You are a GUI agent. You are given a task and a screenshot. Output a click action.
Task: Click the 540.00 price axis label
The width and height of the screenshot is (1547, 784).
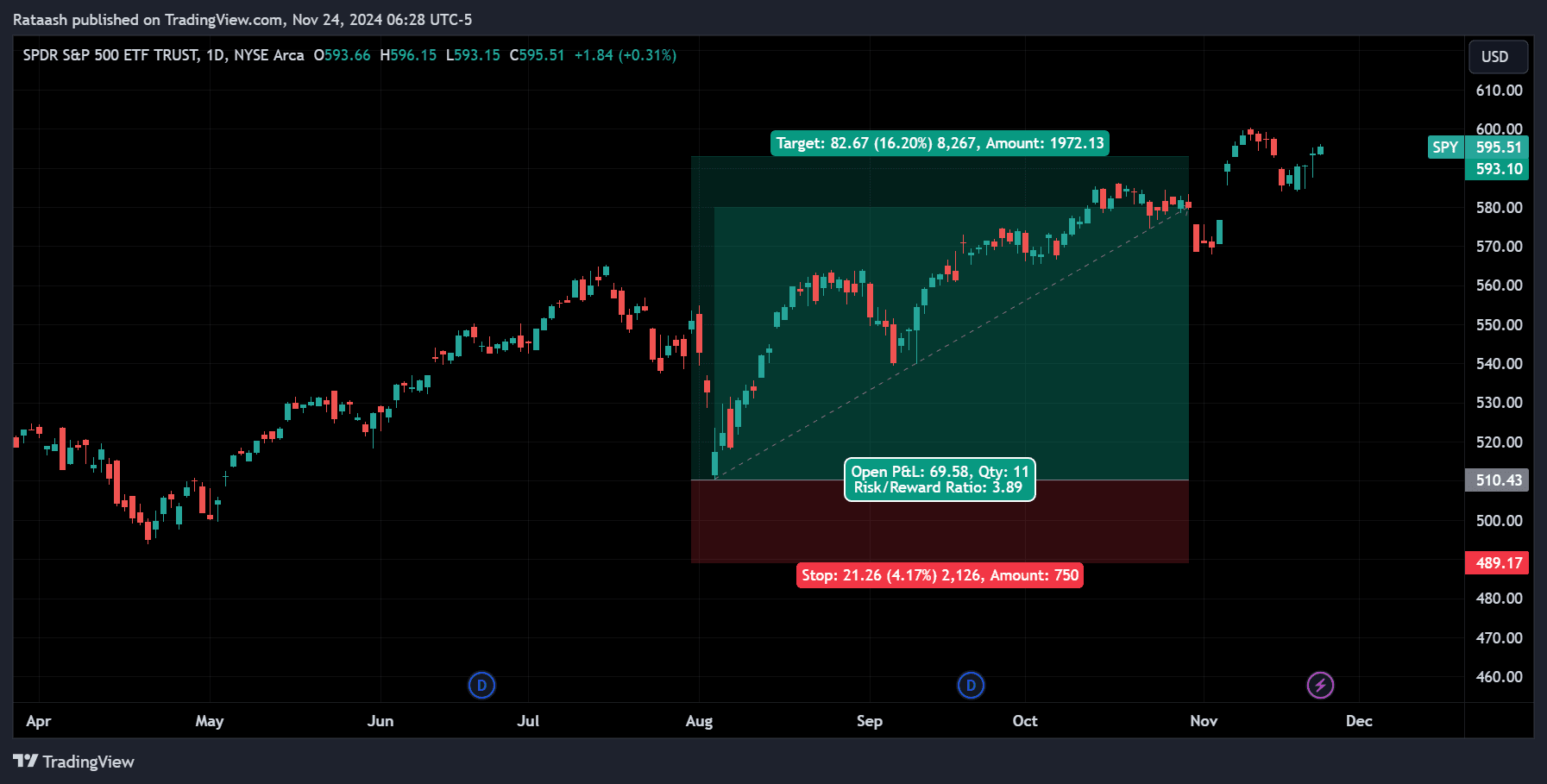click(1499, 364)
